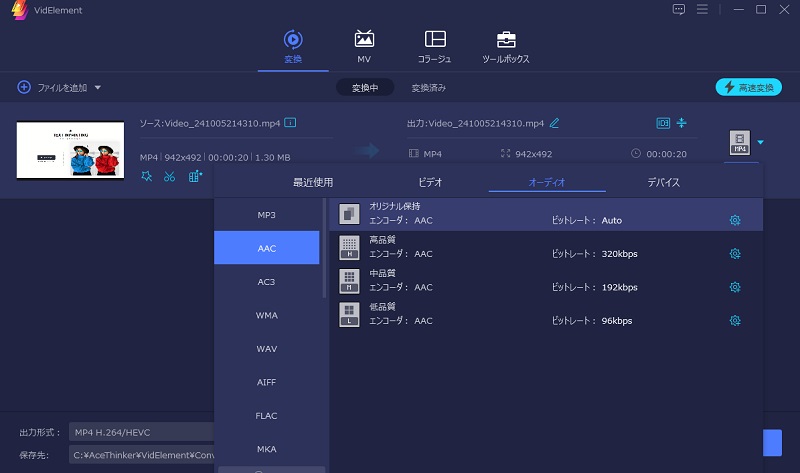Click the source file size 1.30 MB
Viewport: 800px width, 473px height.
pyautogui.click(x=272, y=158)
